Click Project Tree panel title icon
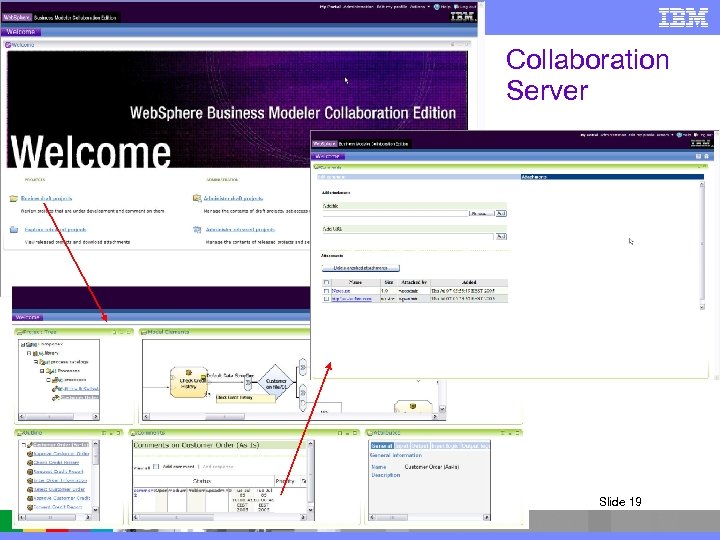Viewport: 720px width, 540px height. (x=19, y=332)
